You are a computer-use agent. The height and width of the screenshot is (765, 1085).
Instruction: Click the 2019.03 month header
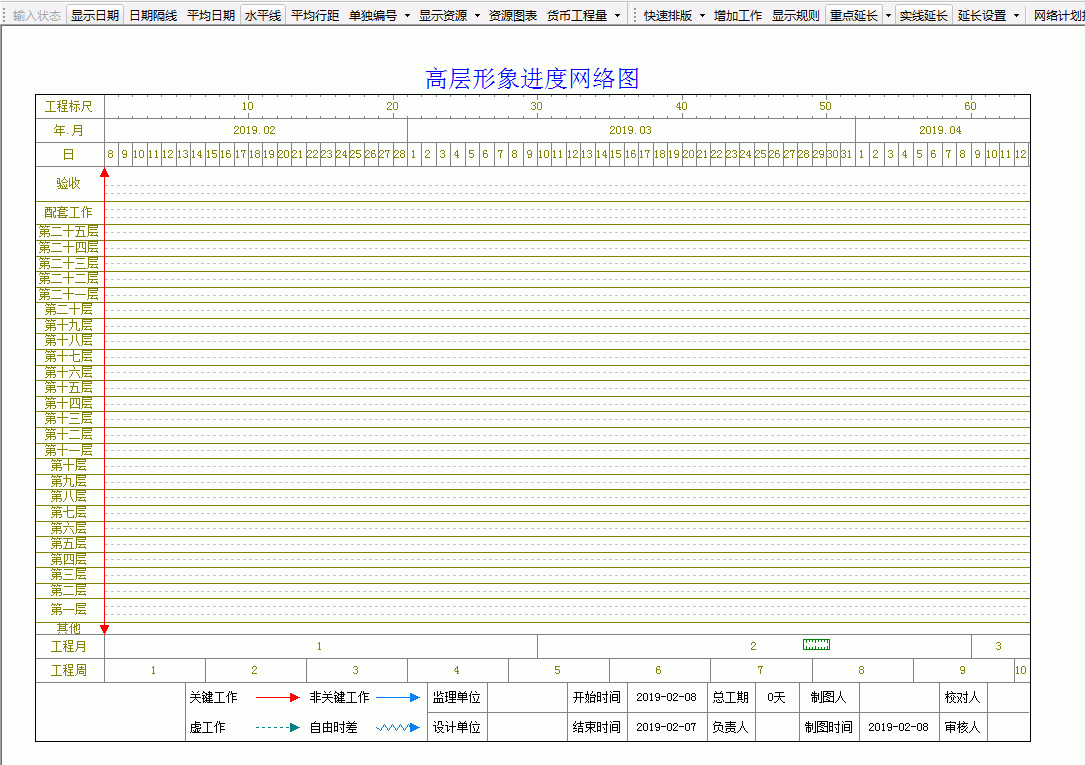tap(630, 130)
